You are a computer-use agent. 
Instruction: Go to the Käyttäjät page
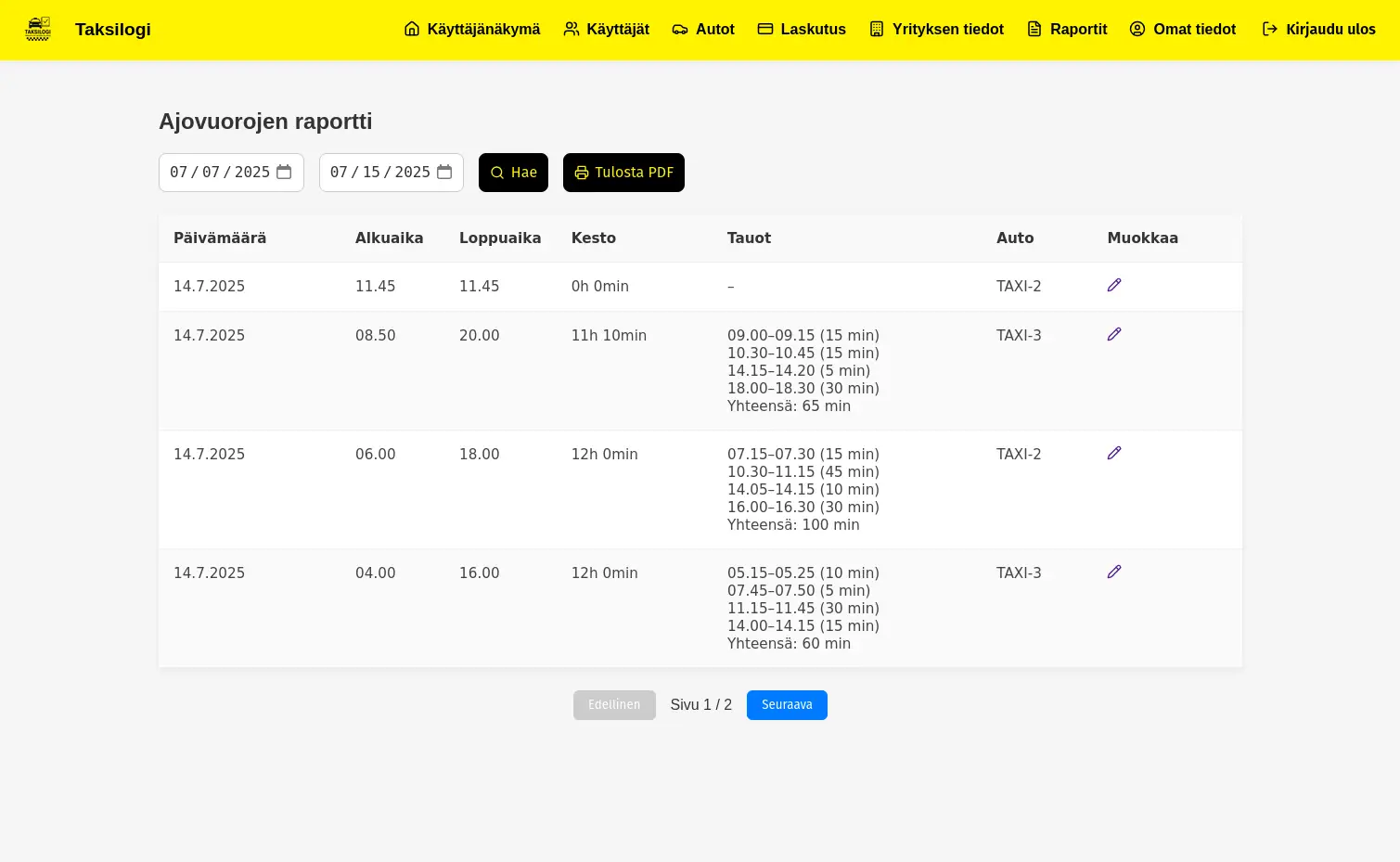607,30
